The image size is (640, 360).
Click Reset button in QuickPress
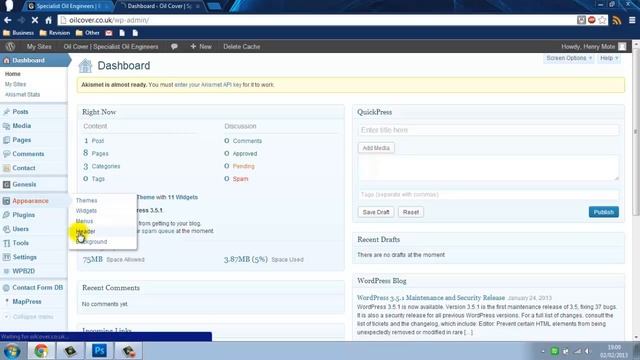click(411, 212)
